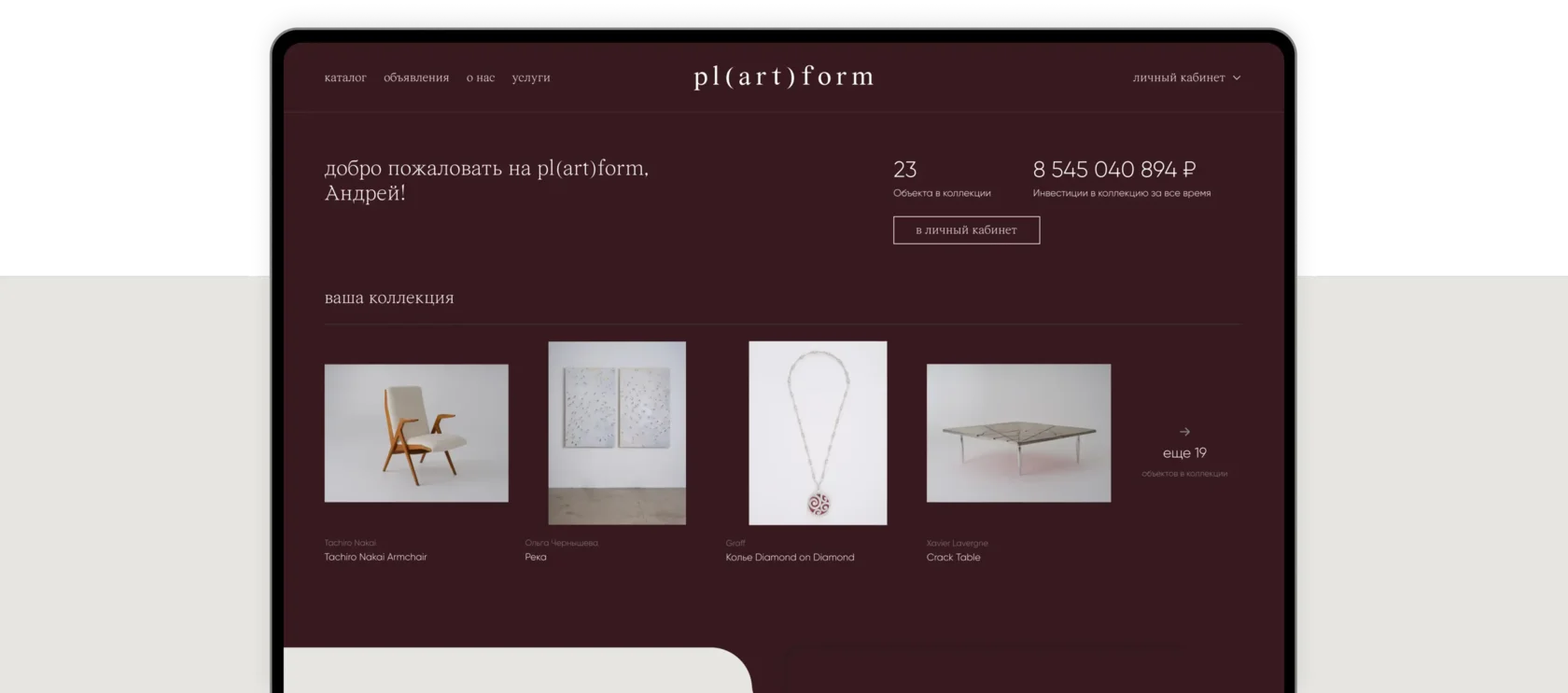
Task: Click the в личный кабинет button
Action: 966,230
